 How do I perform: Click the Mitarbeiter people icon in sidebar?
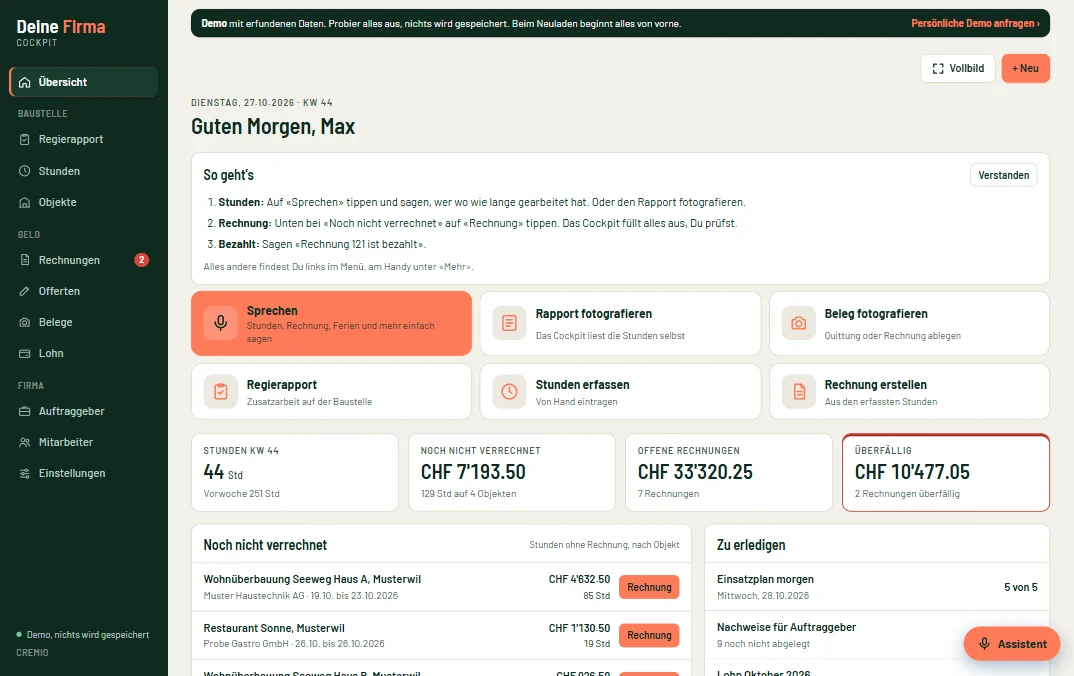click(25, 442)
